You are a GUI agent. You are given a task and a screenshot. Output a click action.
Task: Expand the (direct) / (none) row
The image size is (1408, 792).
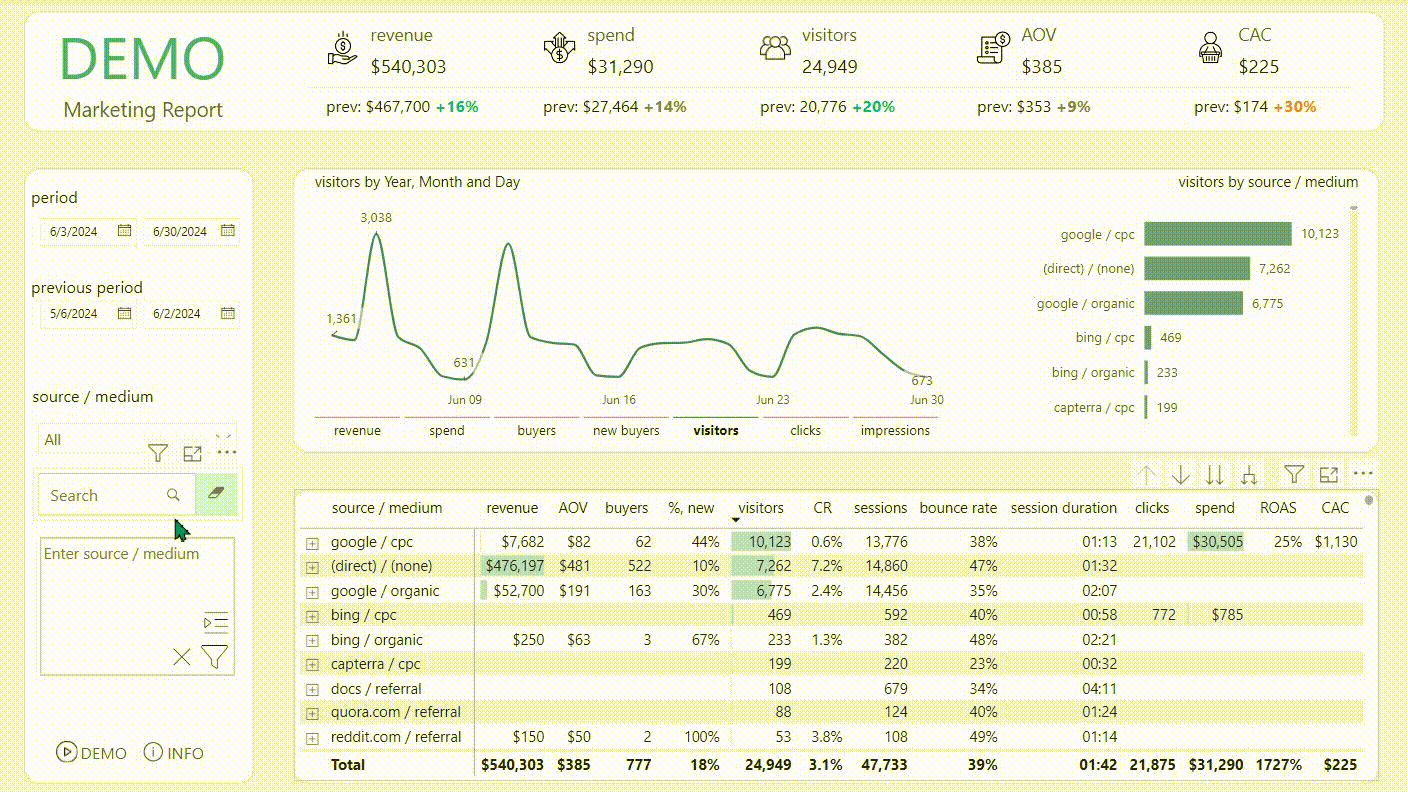pyautogui.click(x=312, y=567)
